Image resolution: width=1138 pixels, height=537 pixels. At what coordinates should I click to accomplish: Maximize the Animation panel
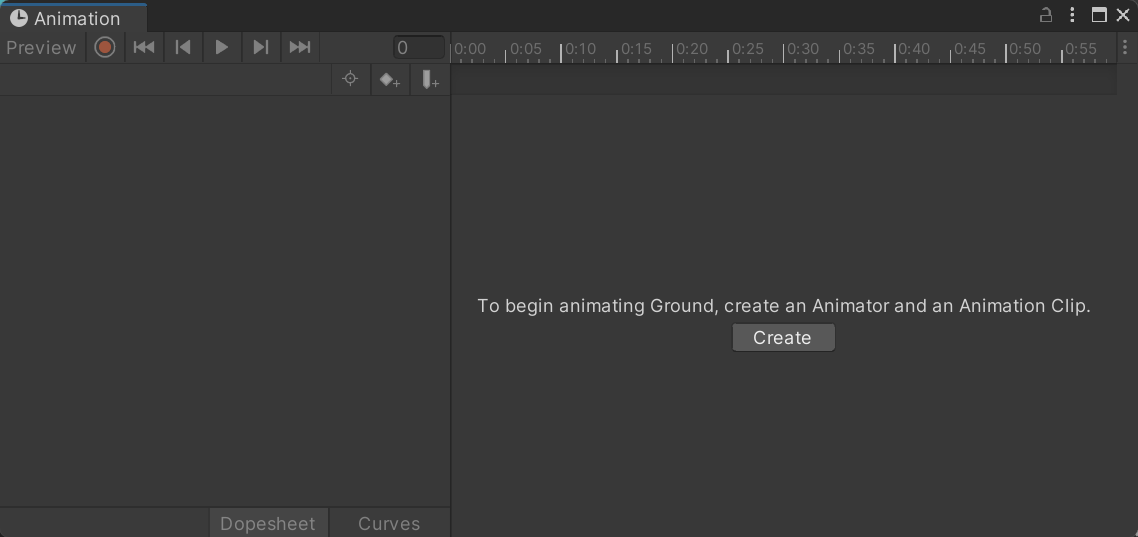(x=1099, y=15)
